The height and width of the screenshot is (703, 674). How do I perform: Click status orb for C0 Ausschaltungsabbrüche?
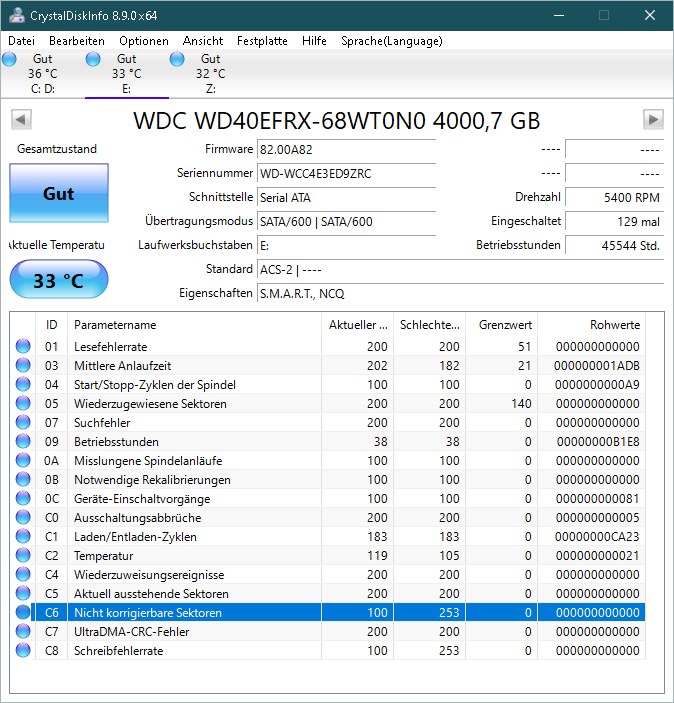[x=23, y=517]
